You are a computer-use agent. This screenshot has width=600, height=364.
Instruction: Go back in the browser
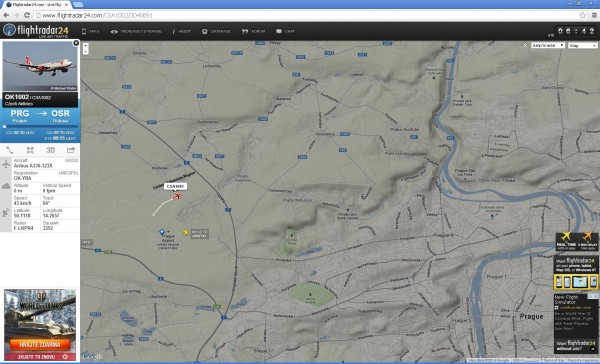pyautogui.click(x=6, y=15)
